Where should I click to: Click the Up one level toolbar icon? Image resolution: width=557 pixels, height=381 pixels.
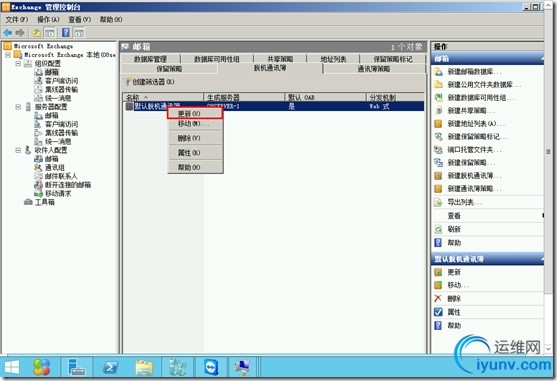[36, 33]
